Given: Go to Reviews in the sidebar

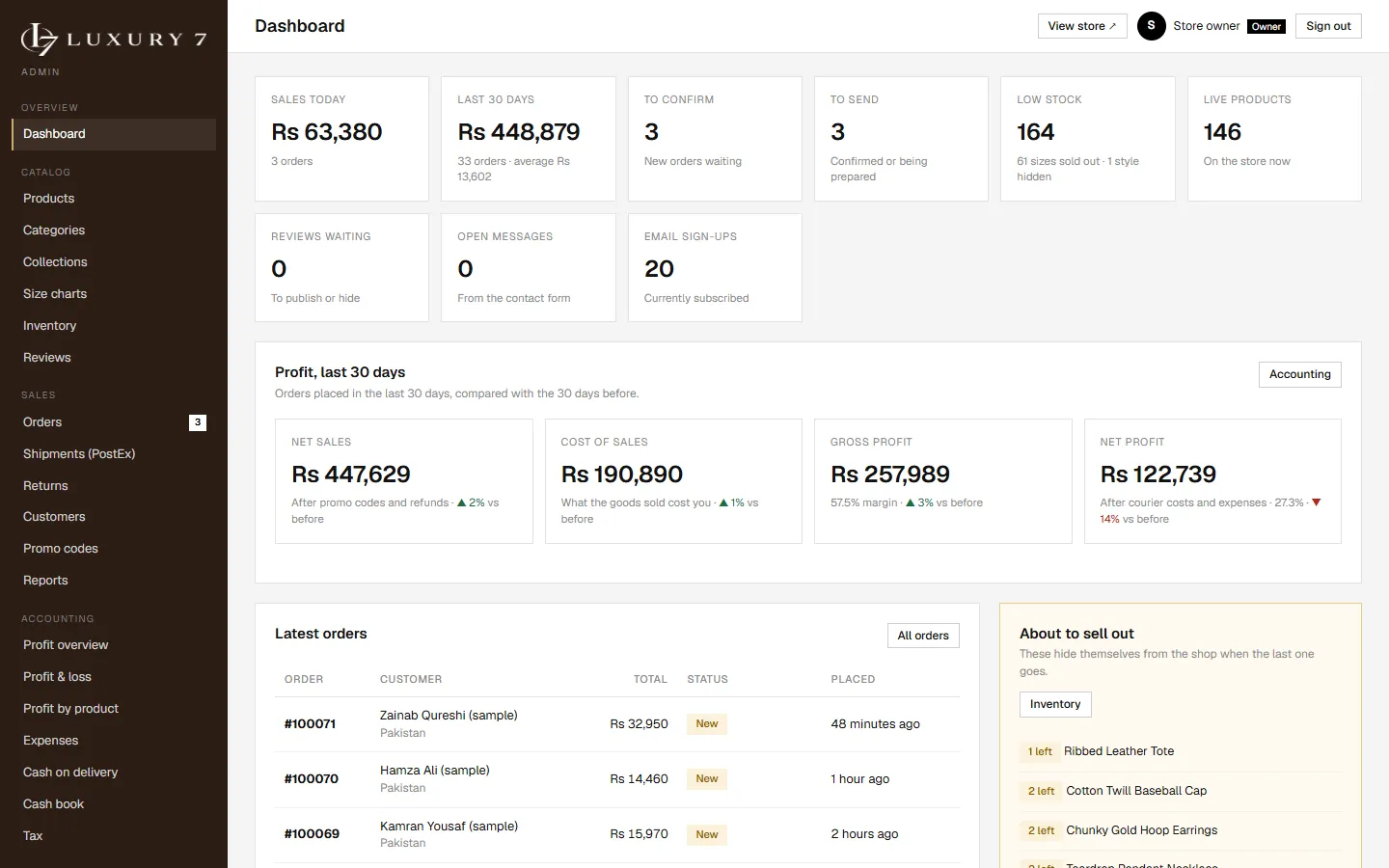Looking at the screenshot, I should point(114,358).
